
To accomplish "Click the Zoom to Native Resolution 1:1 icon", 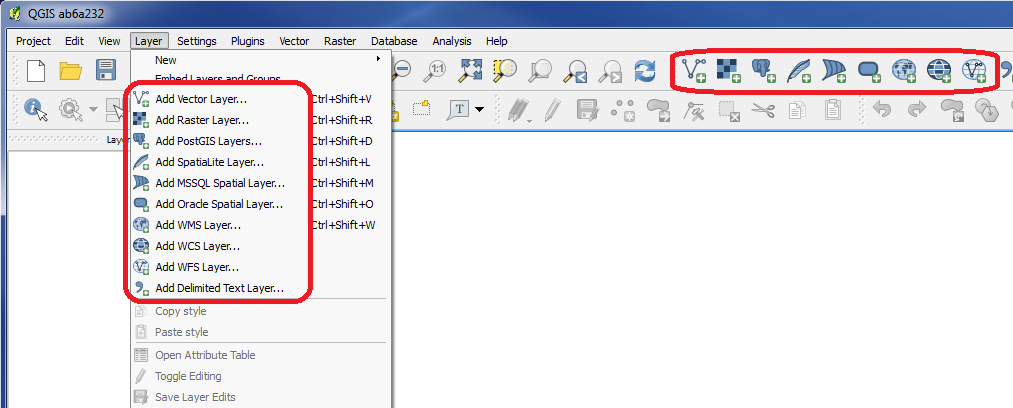I will pyautogui.click(x=437, y=70).
